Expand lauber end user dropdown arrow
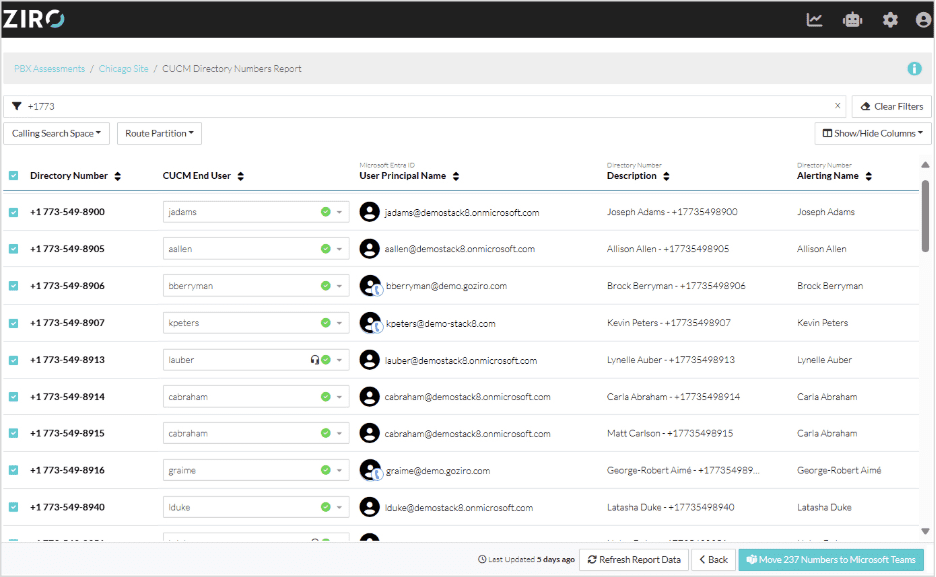936x577 pixels. [x=339, y=360]
